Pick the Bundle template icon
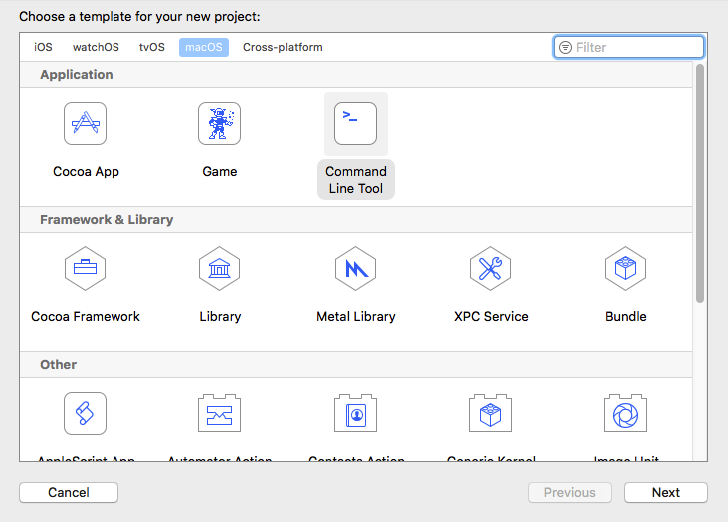Screen dimensions: 728x522 (625, 268)
